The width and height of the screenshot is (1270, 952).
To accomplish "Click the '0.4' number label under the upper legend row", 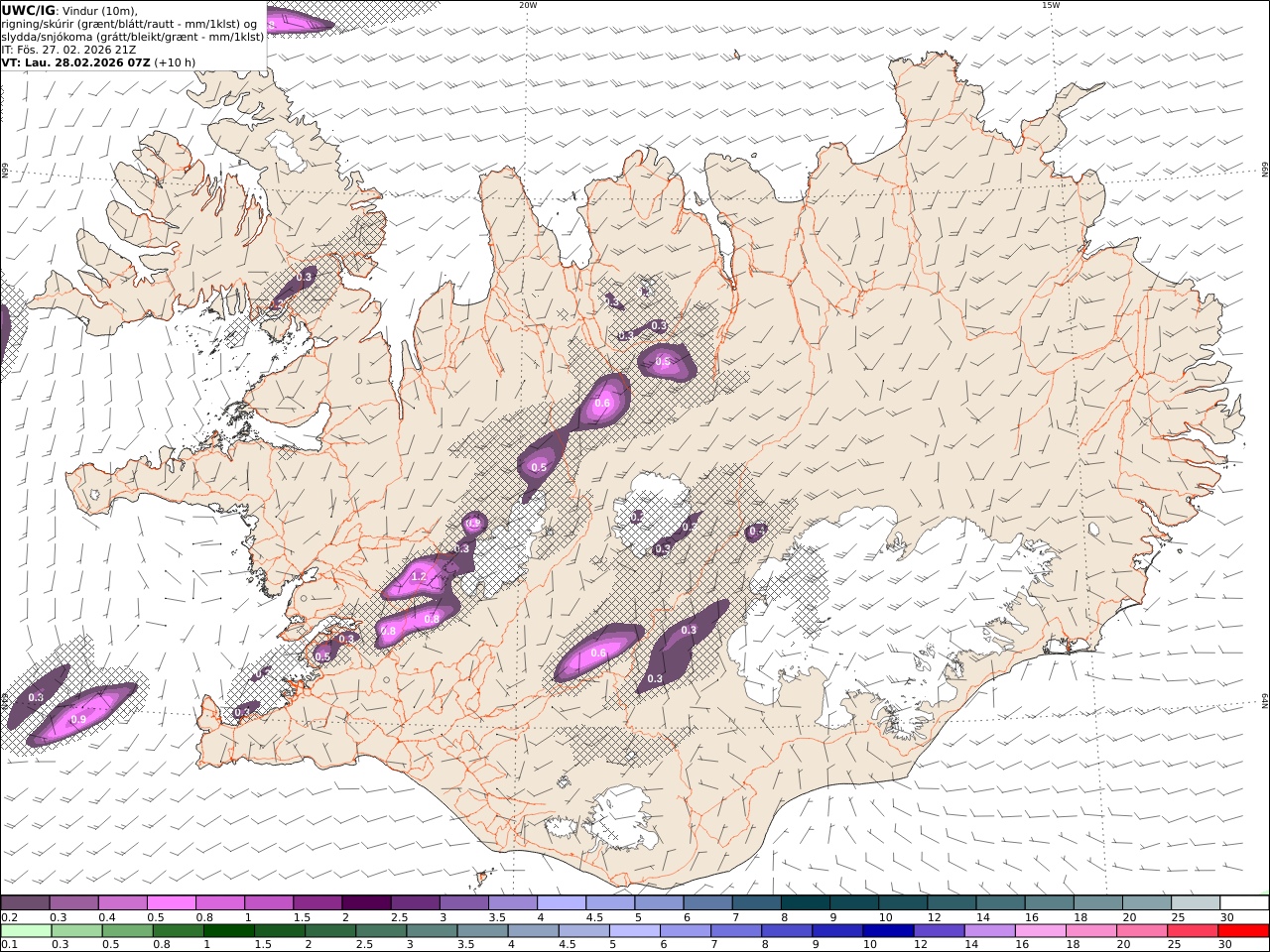I will (x=107, y=917).
